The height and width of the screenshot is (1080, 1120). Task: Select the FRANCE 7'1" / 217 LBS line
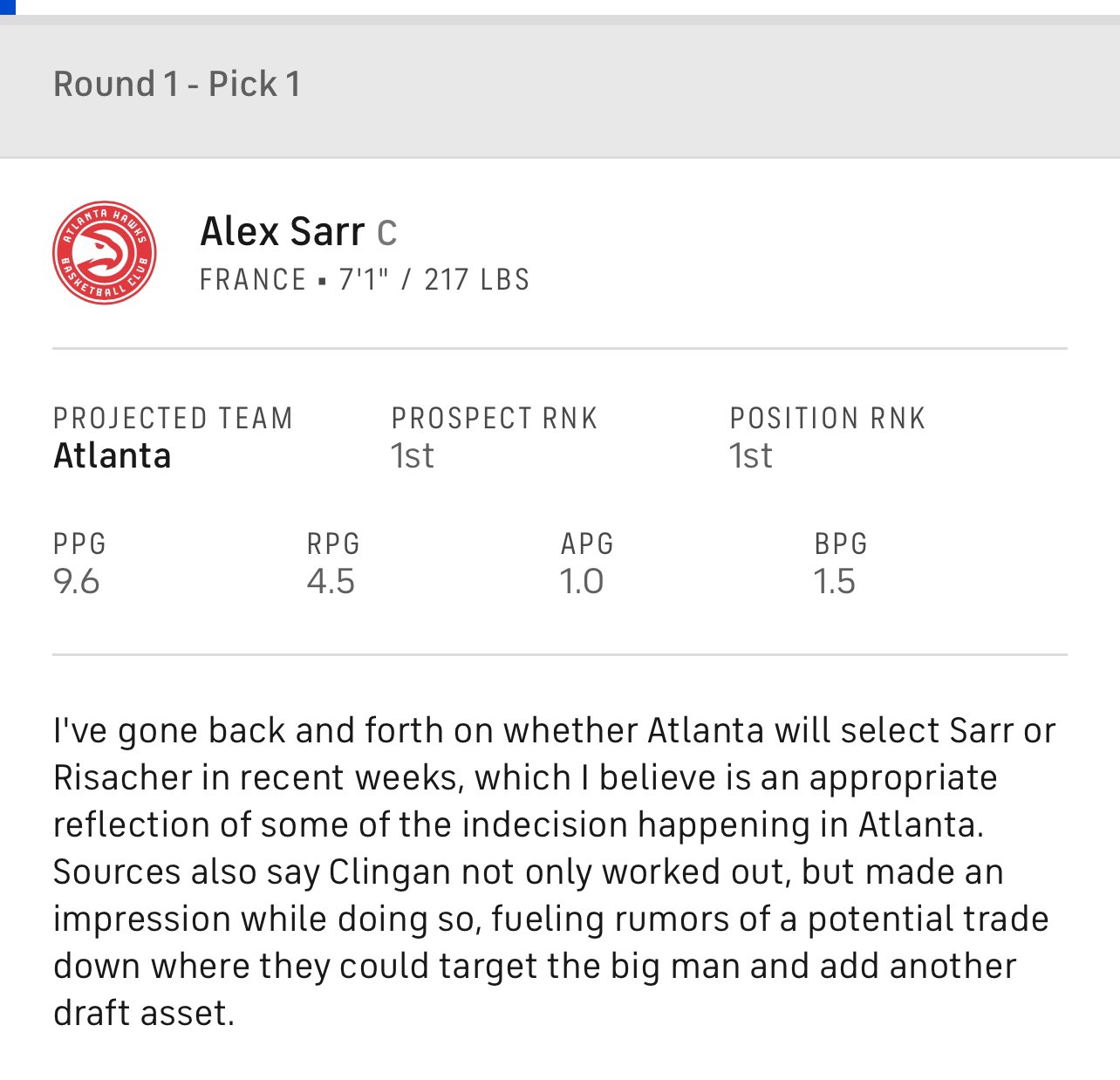point(365,280)
